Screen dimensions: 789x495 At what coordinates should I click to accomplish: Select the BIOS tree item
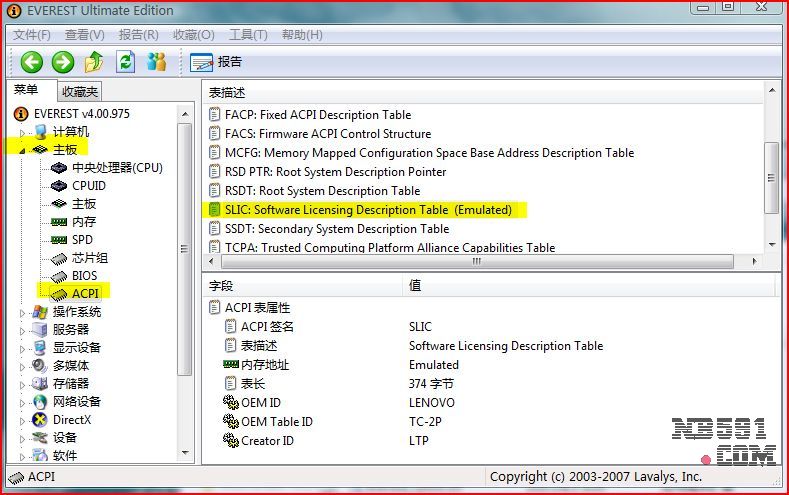[84, 276]
